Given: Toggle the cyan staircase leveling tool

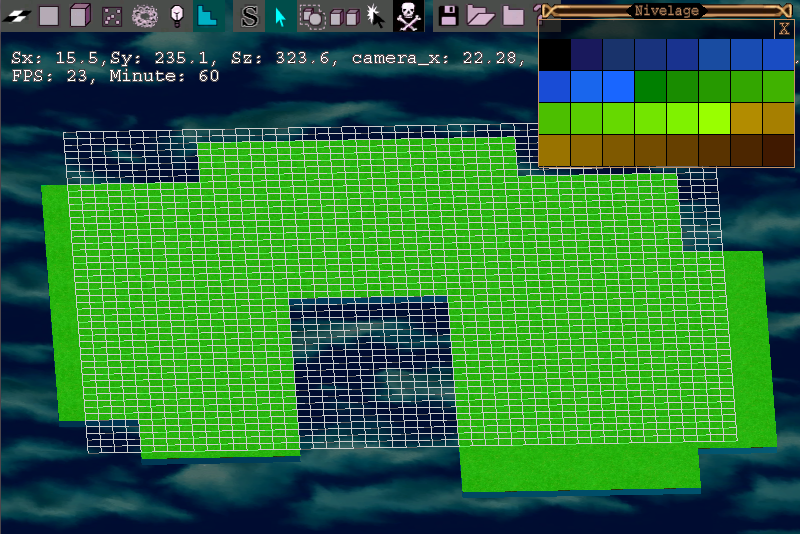Looking at the screenshot, I should click(x=208, y=16).
